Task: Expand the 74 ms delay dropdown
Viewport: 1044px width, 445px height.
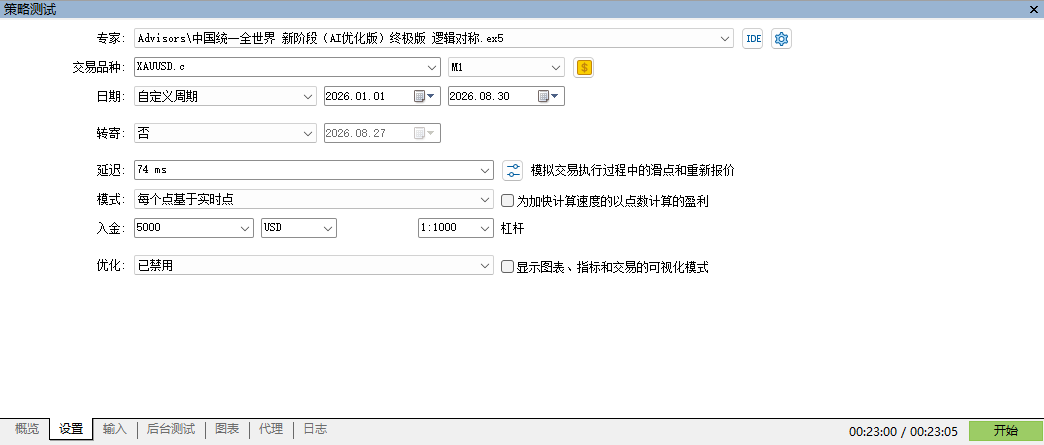Action: 485,170
